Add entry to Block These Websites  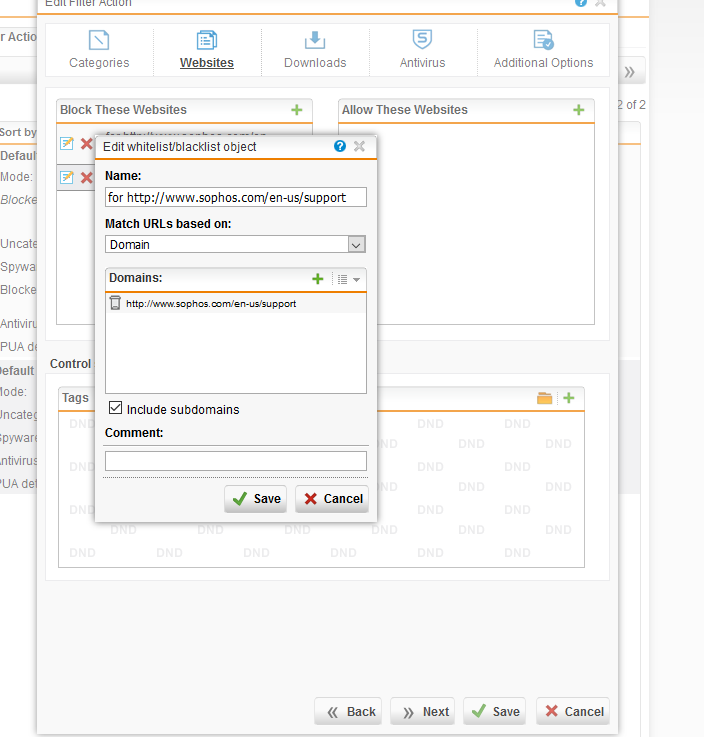pyautogui.click(x=297, y=110)
